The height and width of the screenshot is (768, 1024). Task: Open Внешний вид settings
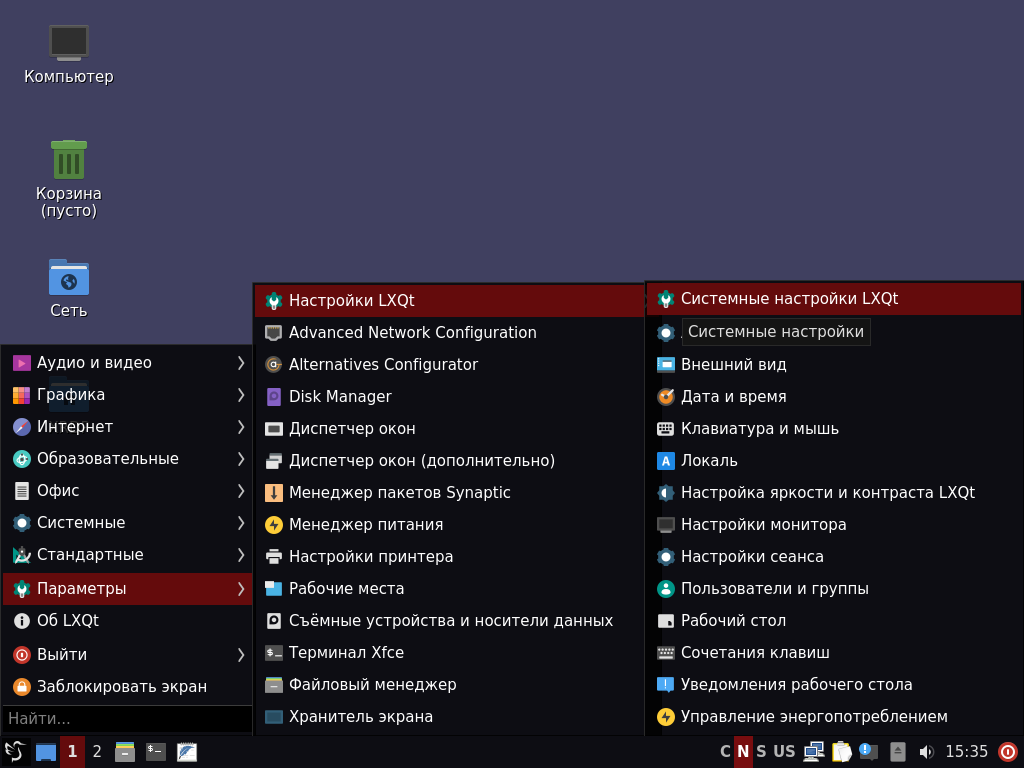coord(833,364)
